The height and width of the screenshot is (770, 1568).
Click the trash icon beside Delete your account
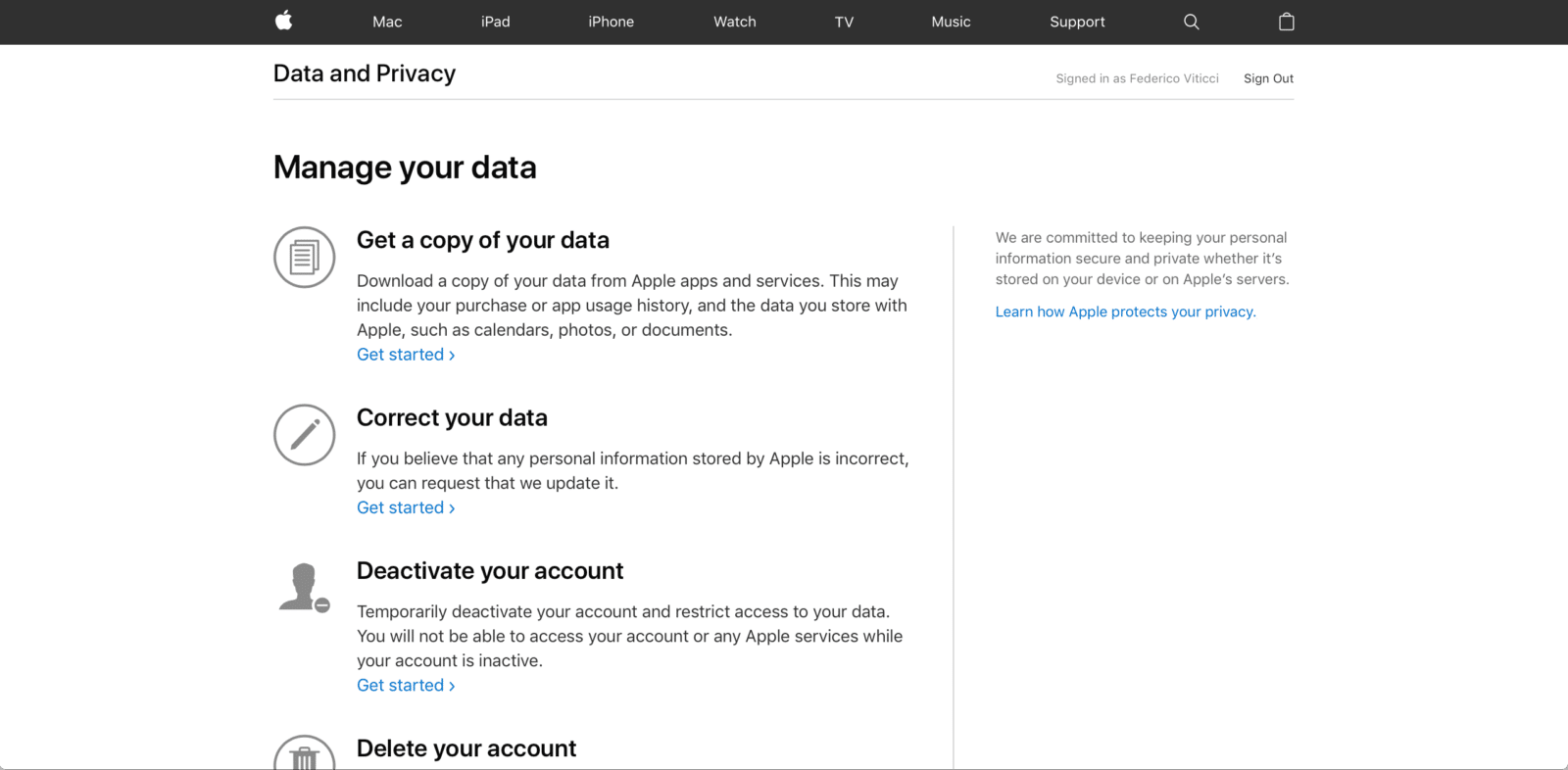pos(304,754)
